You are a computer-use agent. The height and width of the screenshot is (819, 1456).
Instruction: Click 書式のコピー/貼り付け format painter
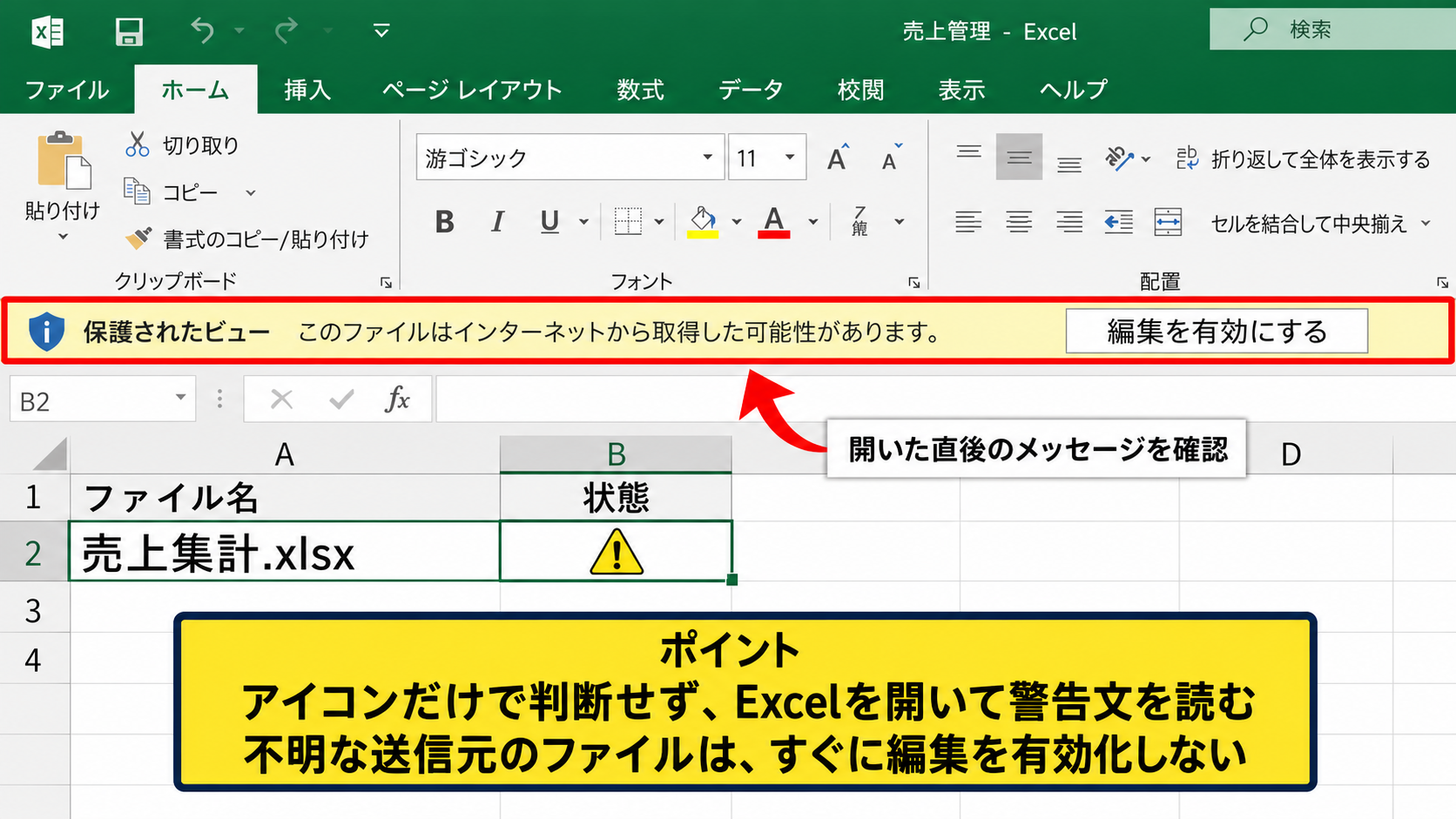(246, 238)
